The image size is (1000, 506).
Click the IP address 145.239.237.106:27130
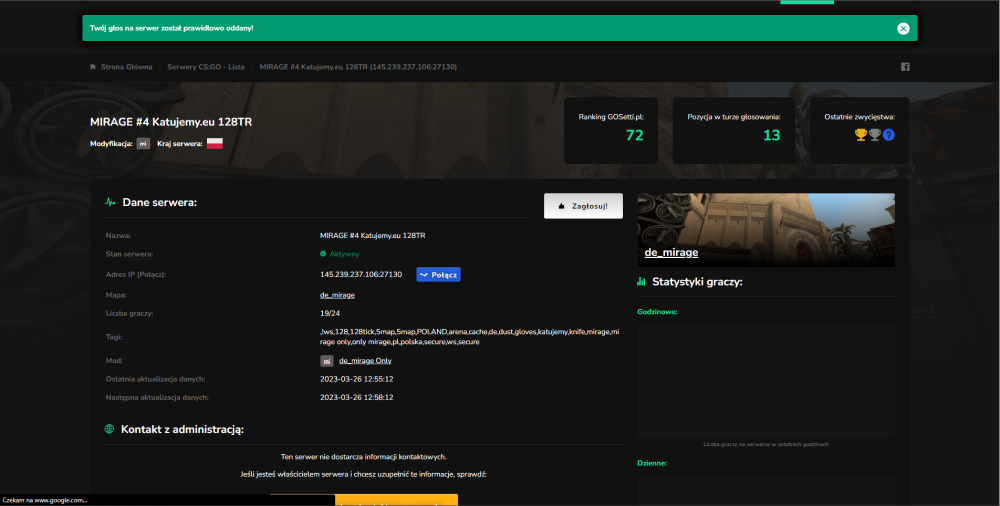361,274
